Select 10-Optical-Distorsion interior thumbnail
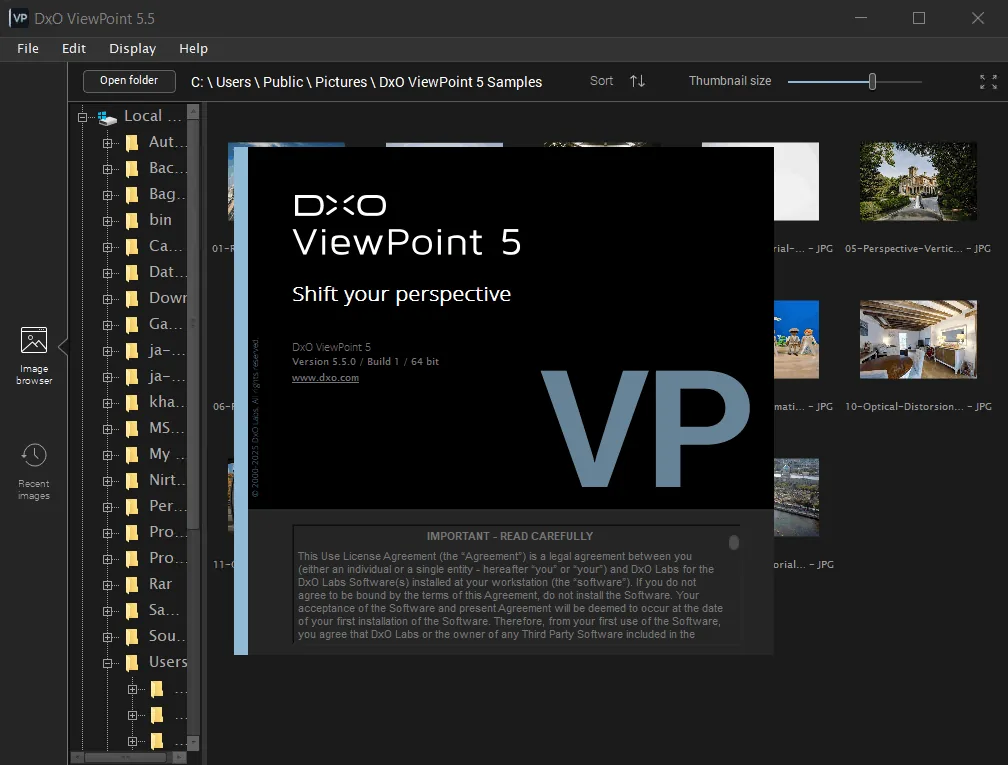 coord(918,339)
